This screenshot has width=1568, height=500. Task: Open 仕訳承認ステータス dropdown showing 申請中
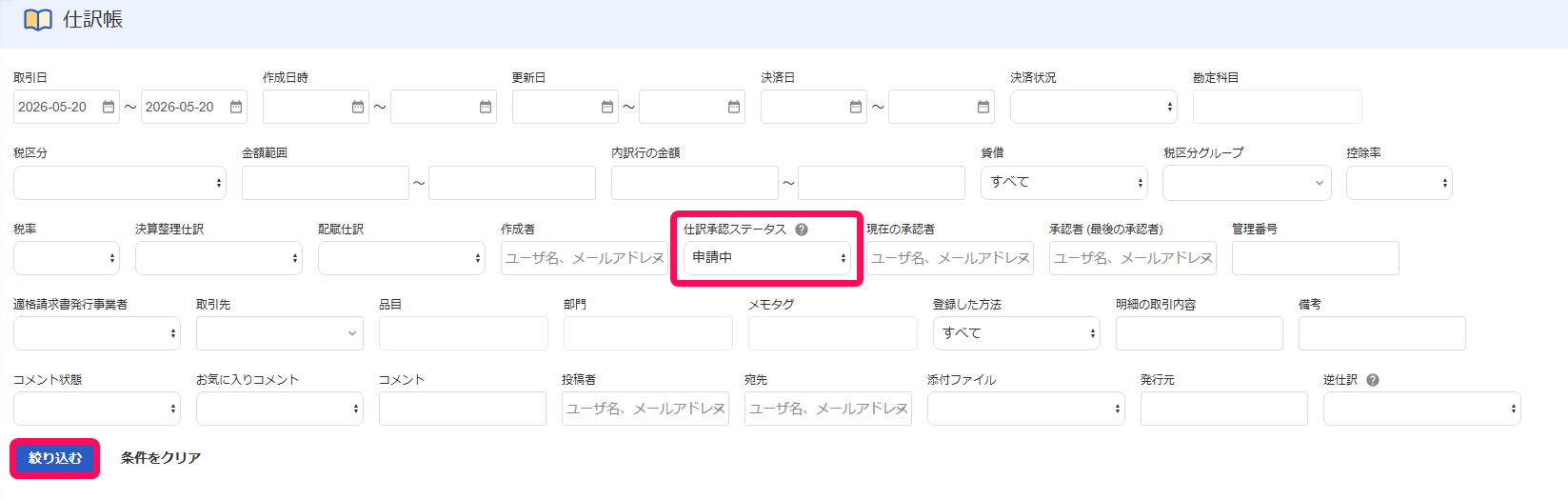(x=767, y=258)
